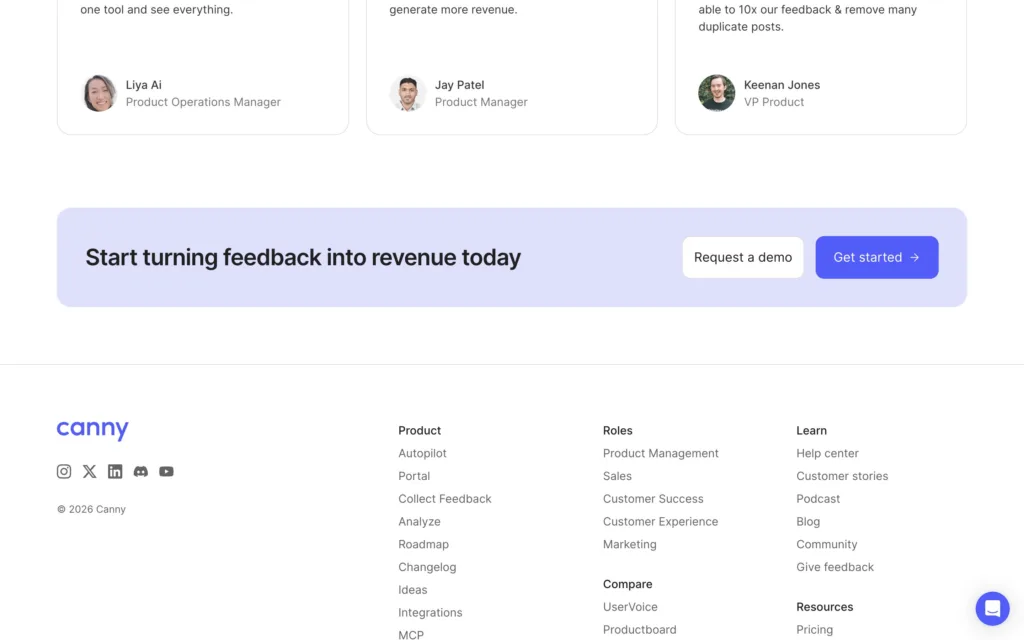
Task: Open the chat support widget
Action: 992,609
